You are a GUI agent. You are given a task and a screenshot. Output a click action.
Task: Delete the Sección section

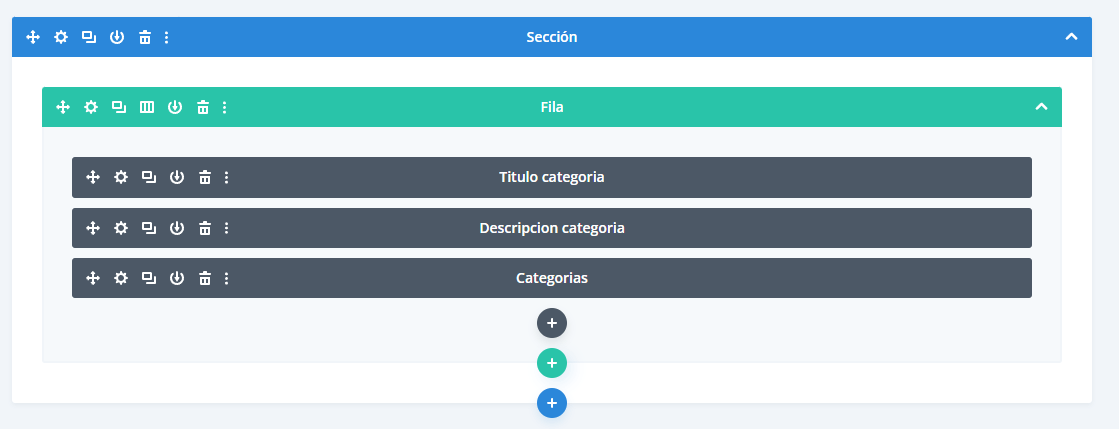(x=145, y=37)
